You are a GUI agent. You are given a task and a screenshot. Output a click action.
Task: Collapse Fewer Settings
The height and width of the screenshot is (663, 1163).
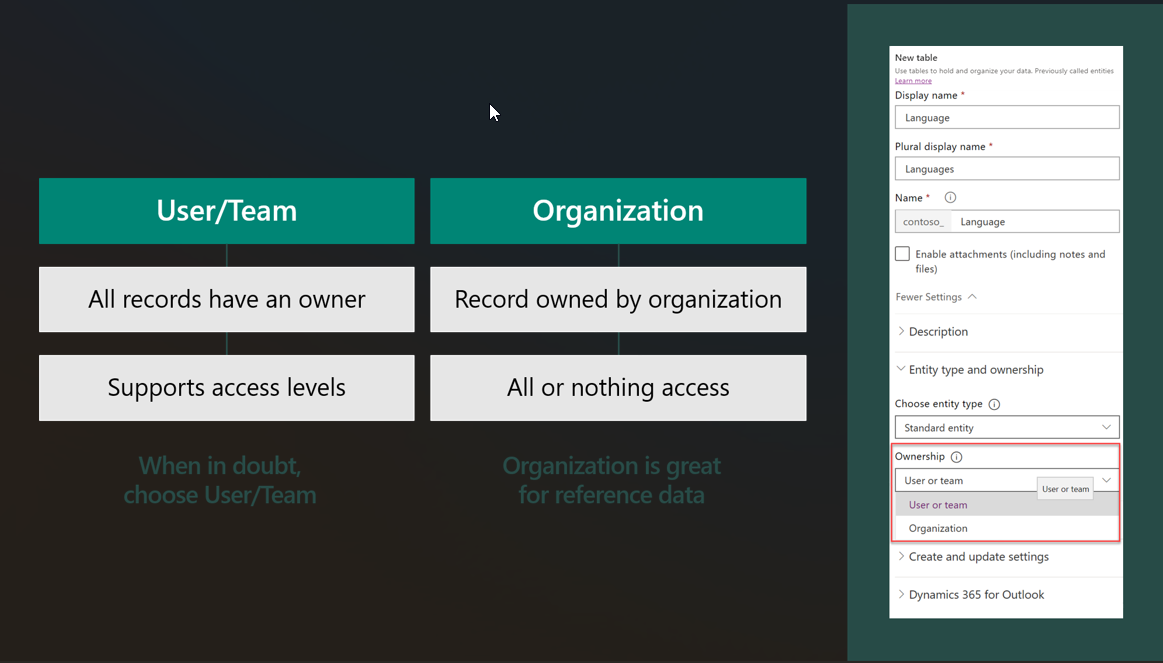(x=935, y=296)
